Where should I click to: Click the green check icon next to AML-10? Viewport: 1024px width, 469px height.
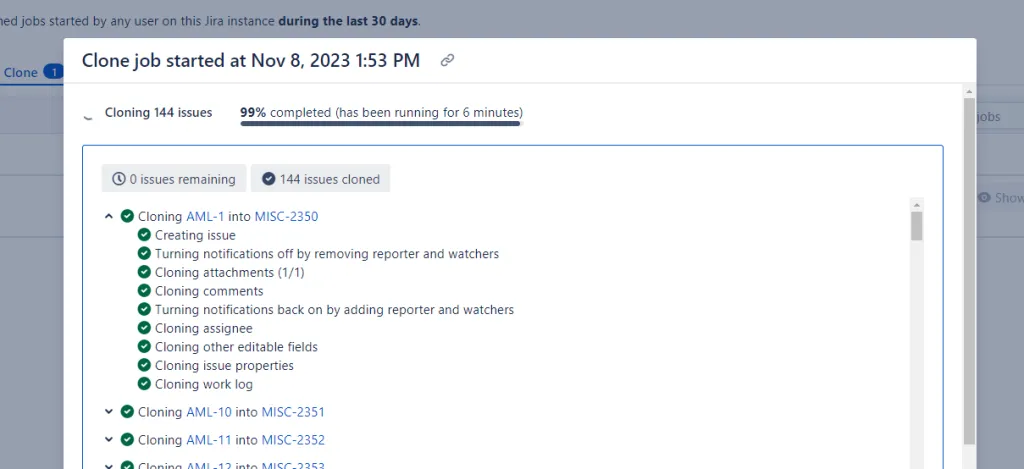[127, 412]
